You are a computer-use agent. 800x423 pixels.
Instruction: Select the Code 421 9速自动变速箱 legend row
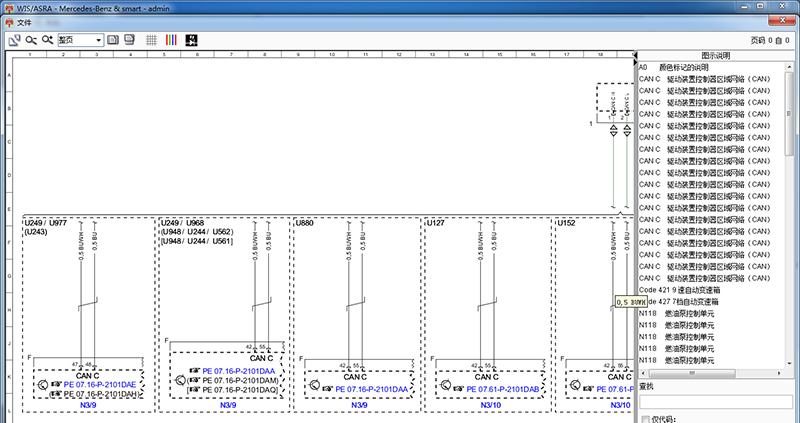[x=712, y=290]
